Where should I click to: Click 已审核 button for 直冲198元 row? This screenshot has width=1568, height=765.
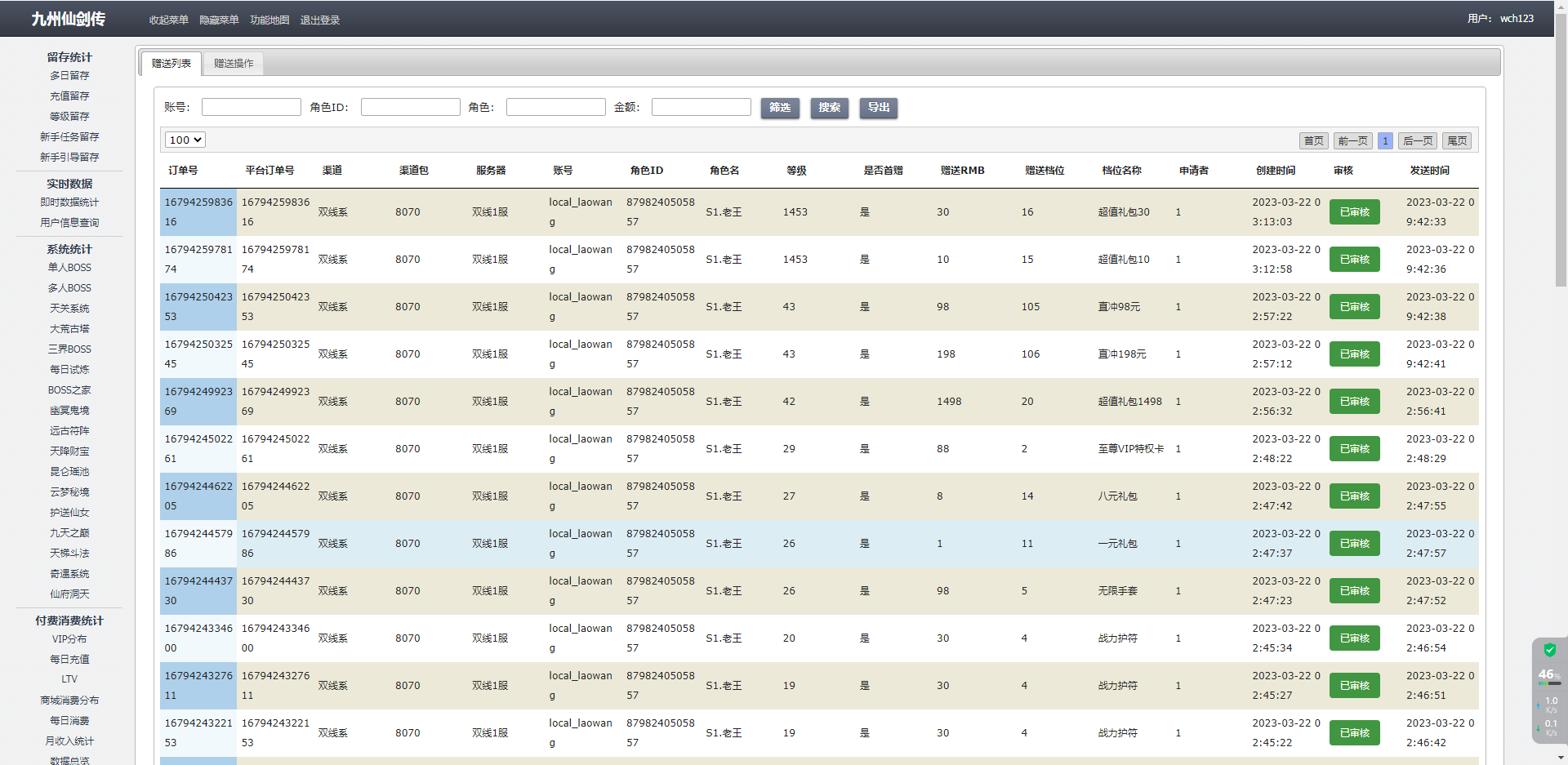coord(1355,354)
